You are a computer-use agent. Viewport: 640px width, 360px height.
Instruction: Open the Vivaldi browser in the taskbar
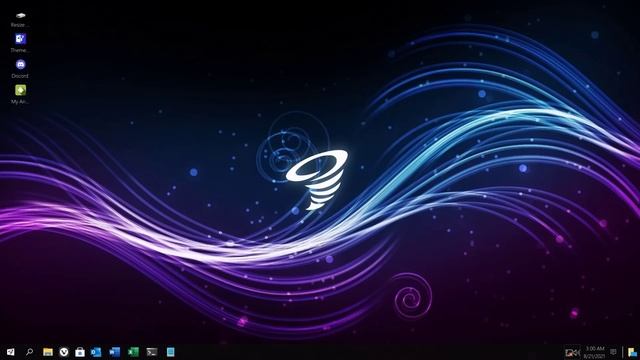64,352
